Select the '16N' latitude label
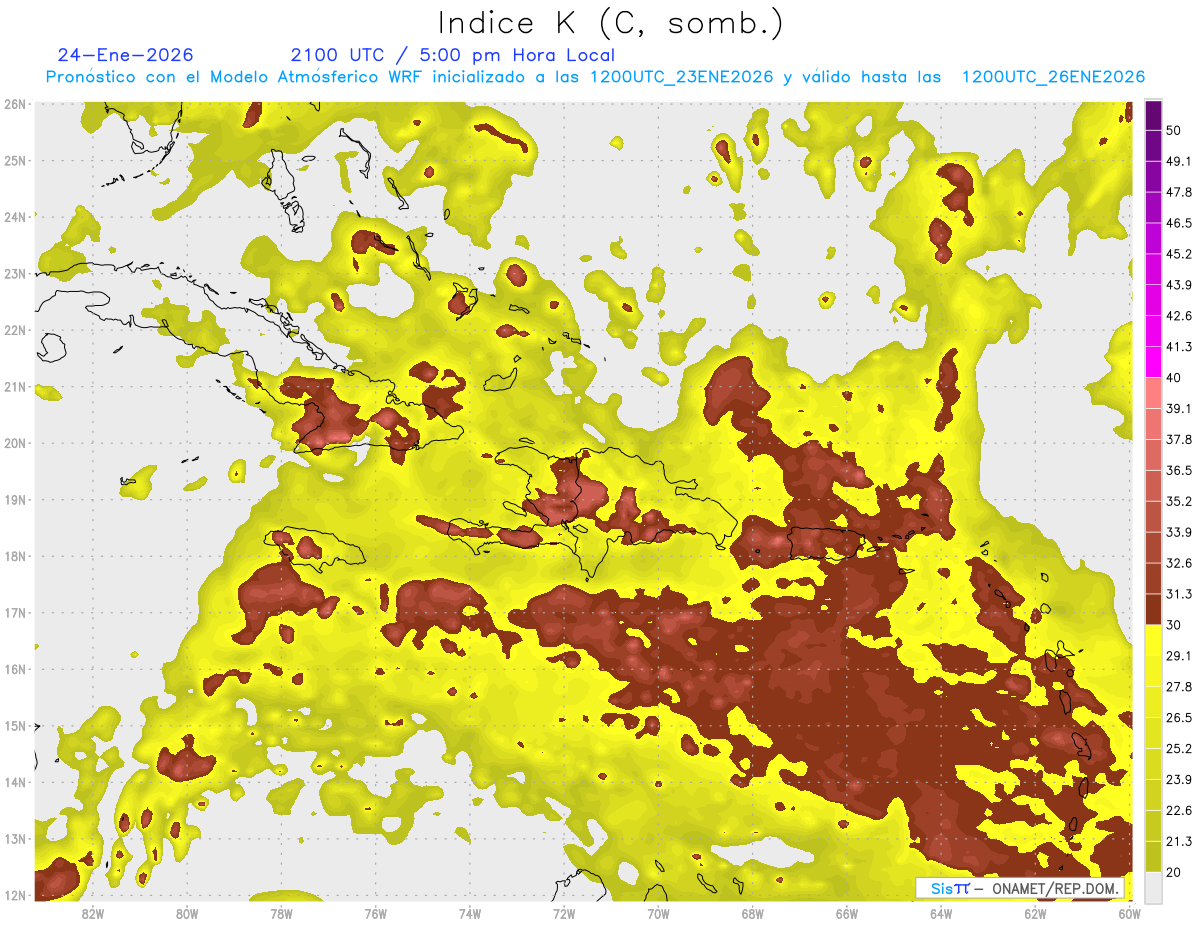The image size is (1200, 927). 15,669
